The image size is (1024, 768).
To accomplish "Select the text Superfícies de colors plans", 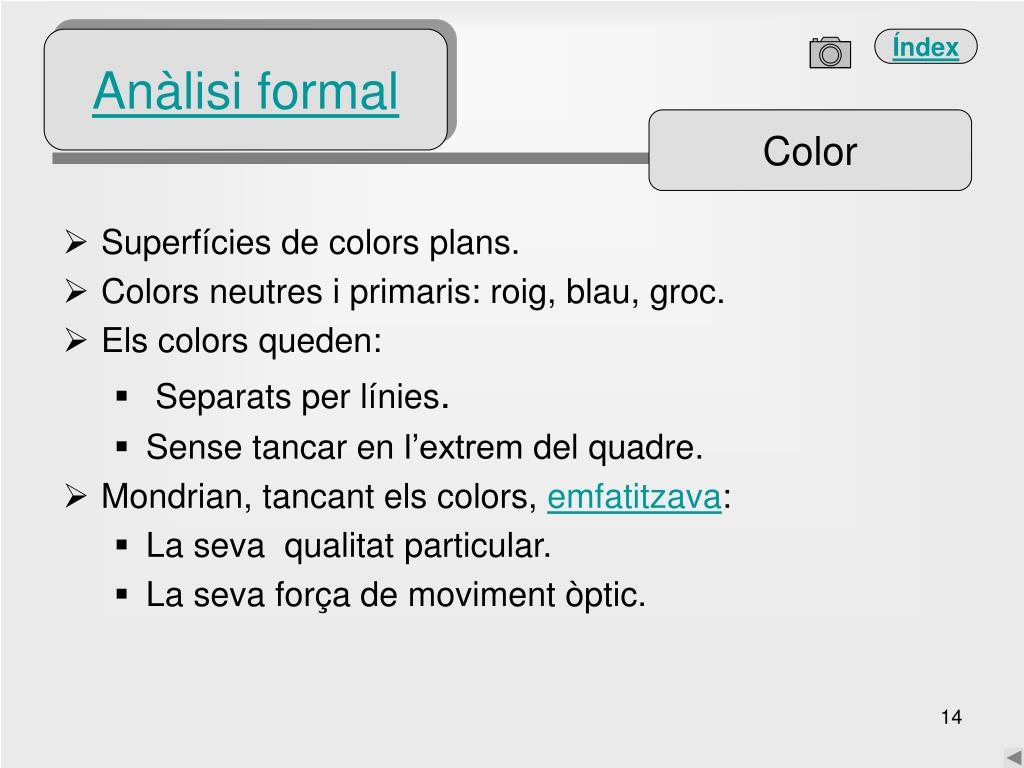I will click(x=310, y=243).
